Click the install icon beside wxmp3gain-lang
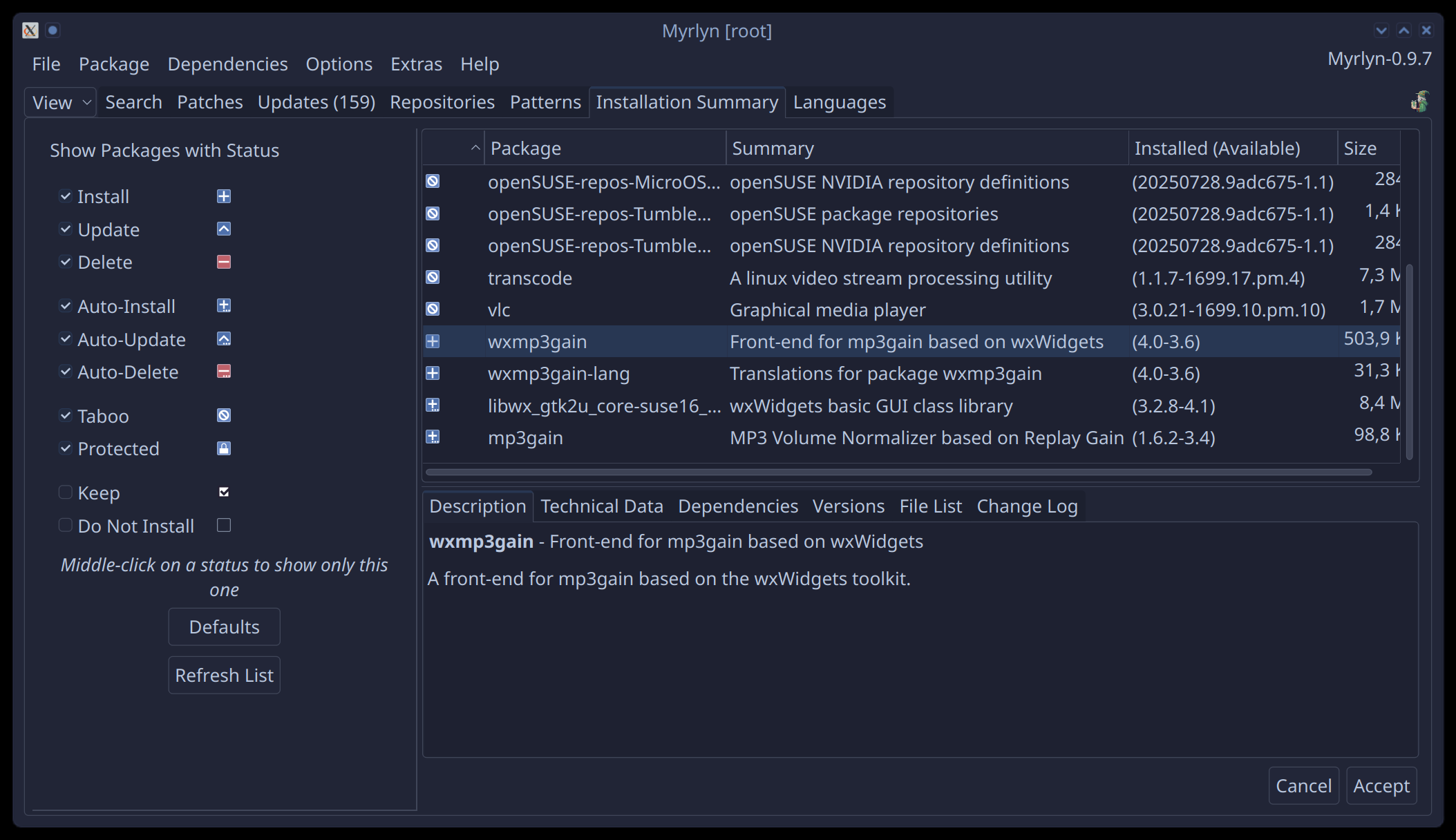Viewport: 1456px width, 840px height. [433, 373]
